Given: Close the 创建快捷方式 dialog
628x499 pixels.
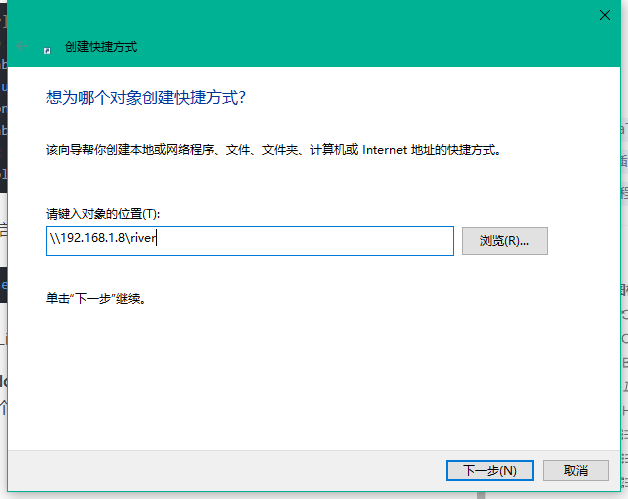Looking at the screenshot, I should tap(605, 15).
